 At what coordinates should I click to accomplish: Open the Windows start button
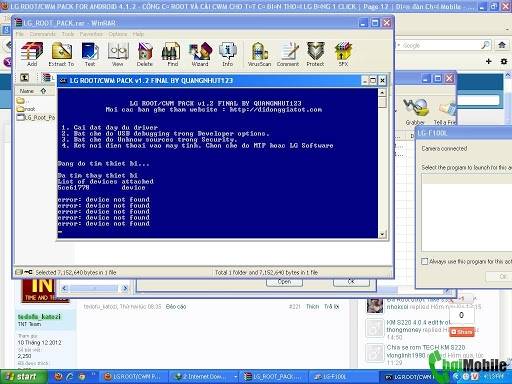pos(22,377)
